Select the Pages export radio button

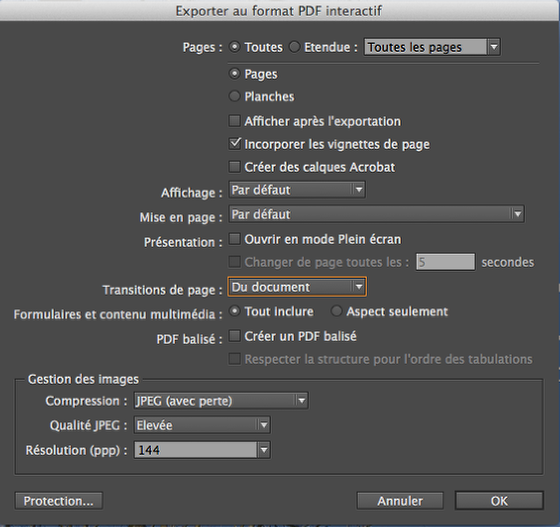coord(234,74)
